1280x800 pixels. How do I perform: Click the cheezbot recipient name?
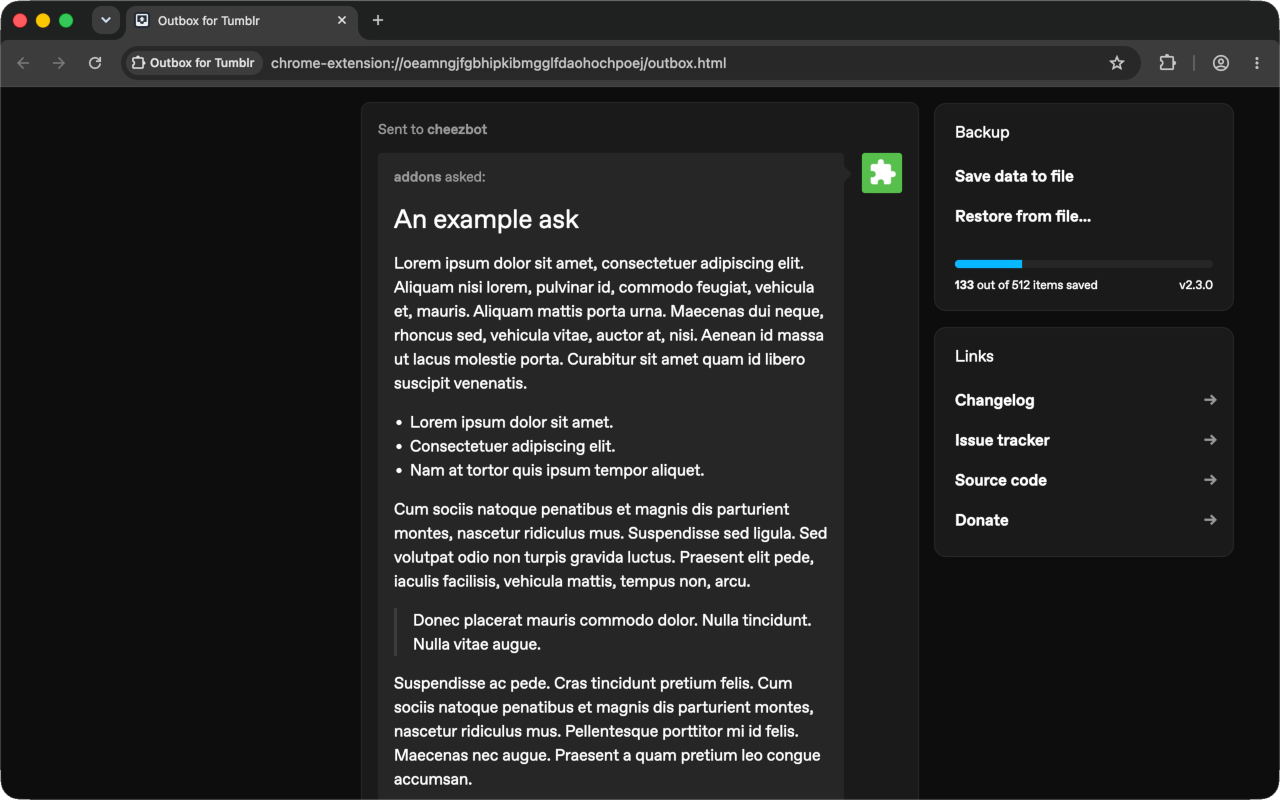tap(457, 129)
